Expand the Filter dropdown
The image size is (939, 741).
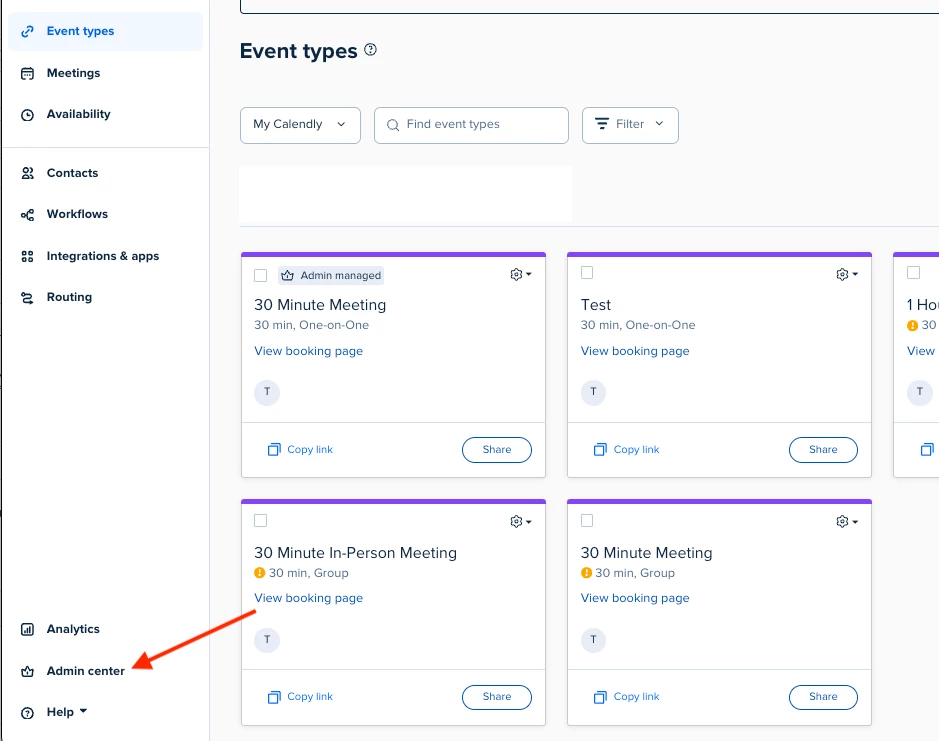pyautogui.click(x=630, y=125)
